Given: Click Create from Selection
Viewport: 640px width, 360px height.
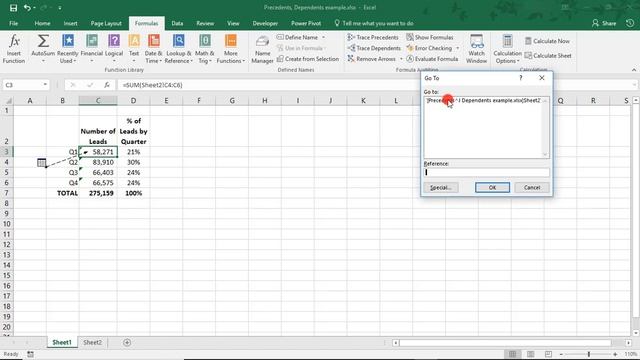Looking at the screenshot, I should [x=308, y=59].
